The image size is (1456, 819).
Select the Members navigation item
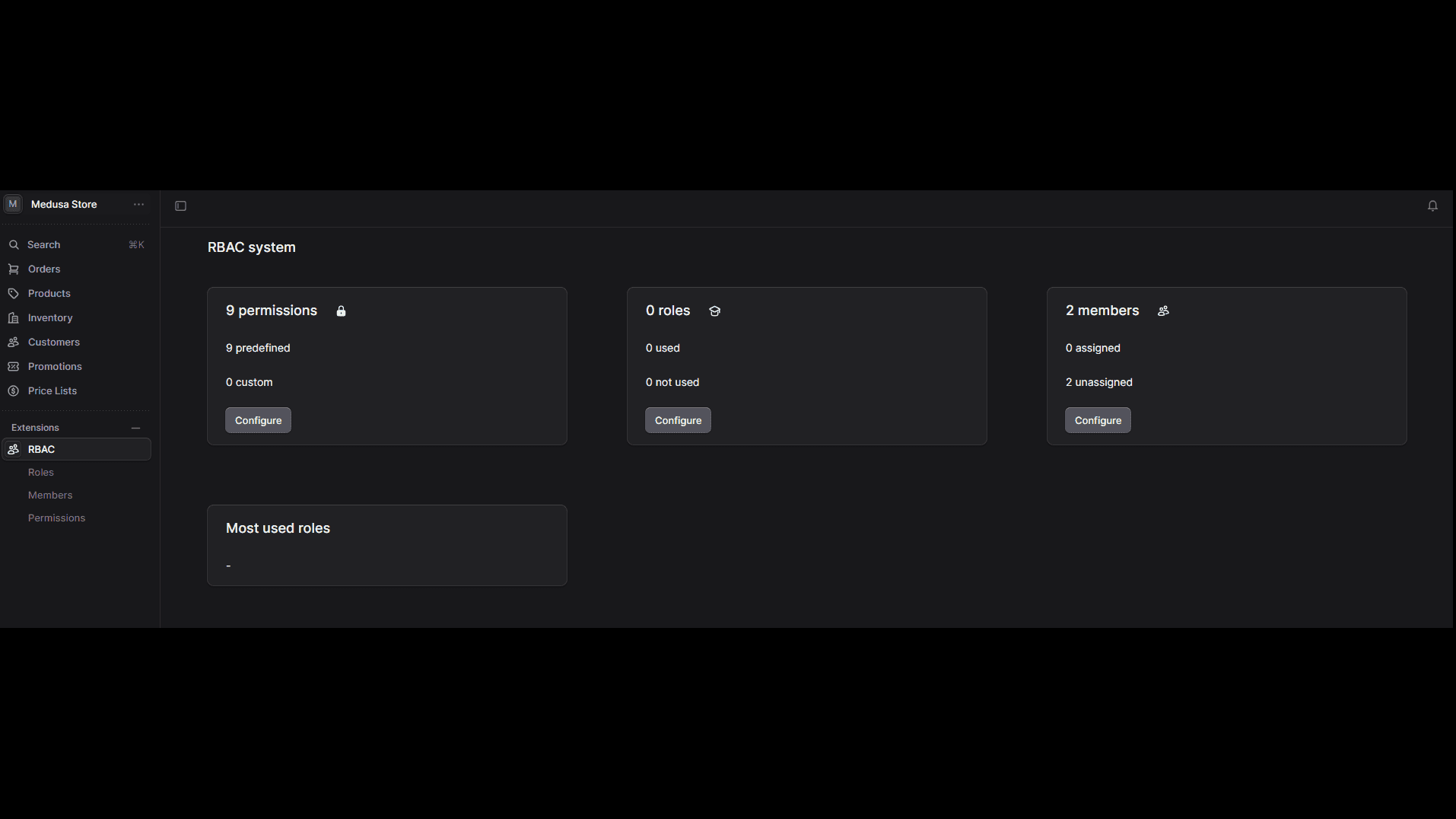[50, 495]
